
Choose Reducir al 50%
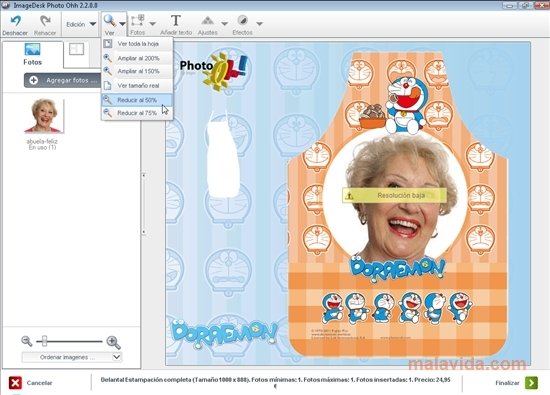tap(138, 100)
